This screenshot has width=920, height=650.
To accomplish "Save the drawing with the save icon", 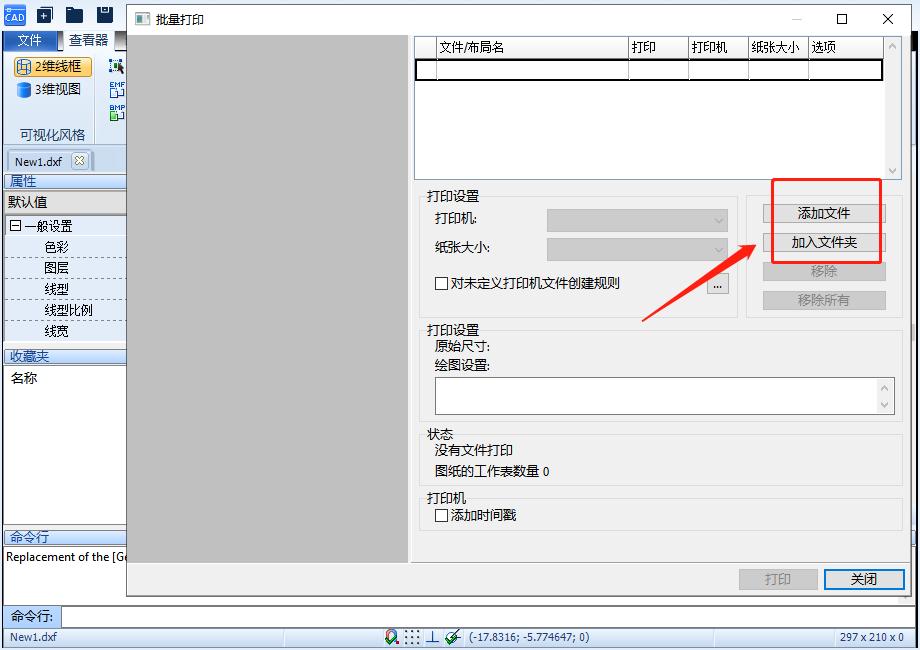I will [x=103, y=14].
